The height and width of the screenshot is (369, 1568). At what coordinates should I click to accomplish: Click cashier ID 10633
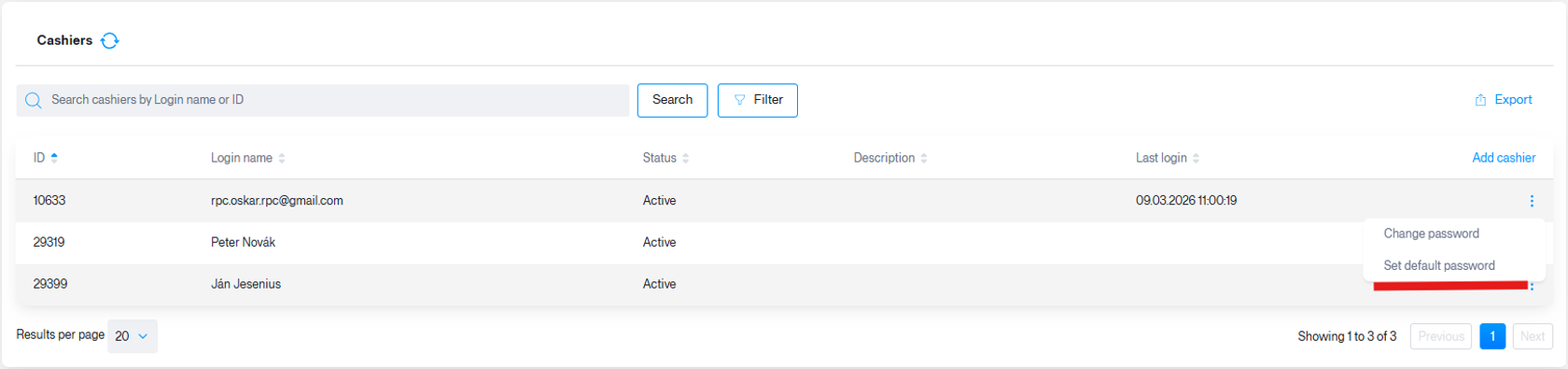pyautogui.click(x=49, y=201)
